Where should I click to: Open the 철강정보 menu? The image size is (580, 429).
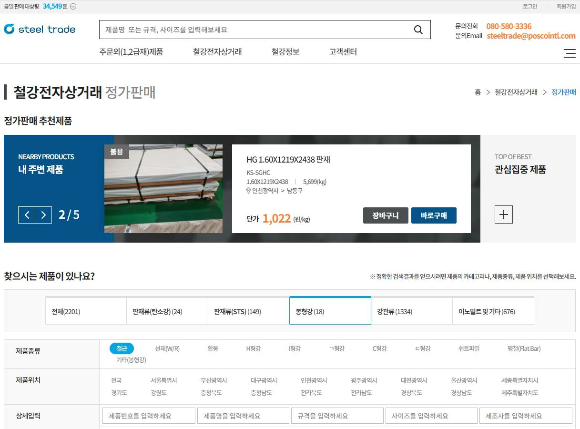point(285,52)
